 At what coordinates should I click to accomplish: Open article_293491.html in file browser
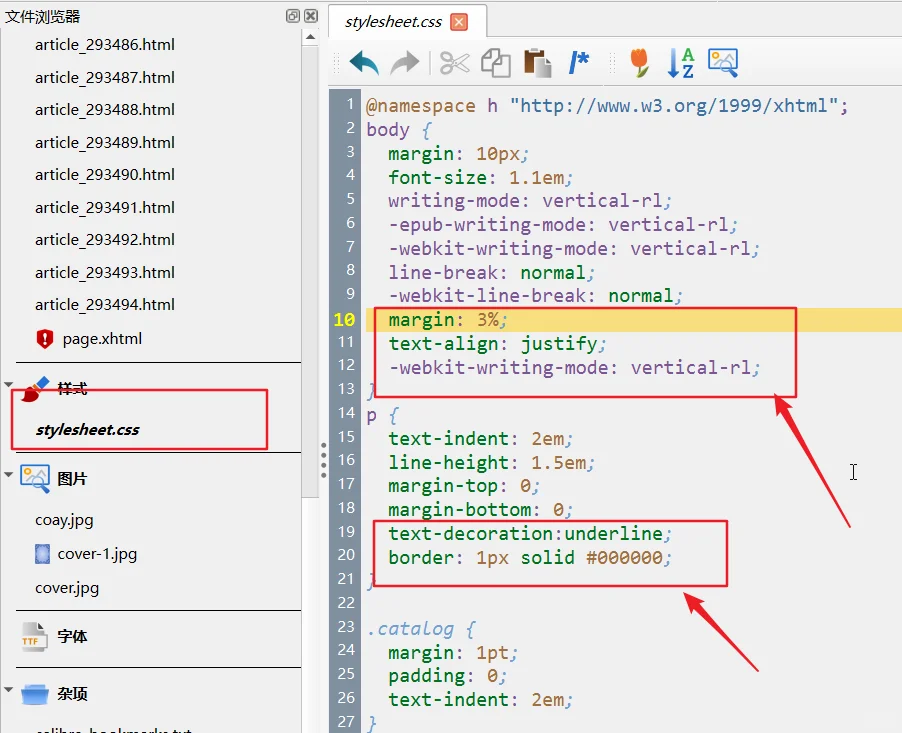pos(105,207)
